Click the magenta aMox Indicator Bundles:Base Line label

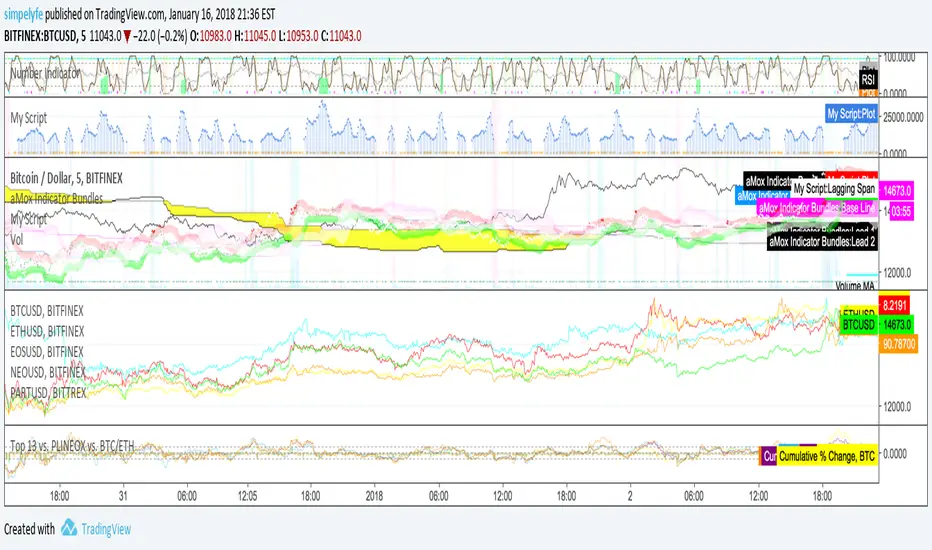817,208
